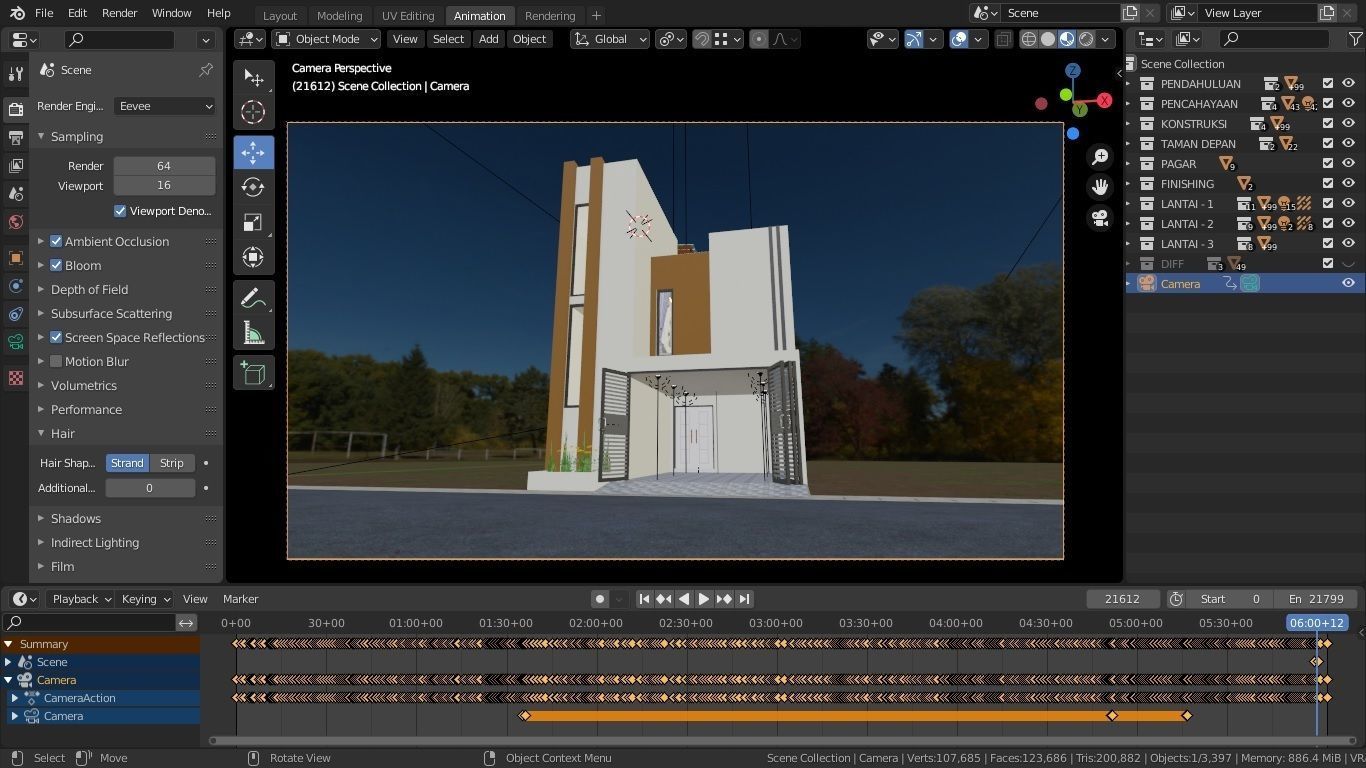Add a new workspace with plus button
1366x768 pixels.
596,15
